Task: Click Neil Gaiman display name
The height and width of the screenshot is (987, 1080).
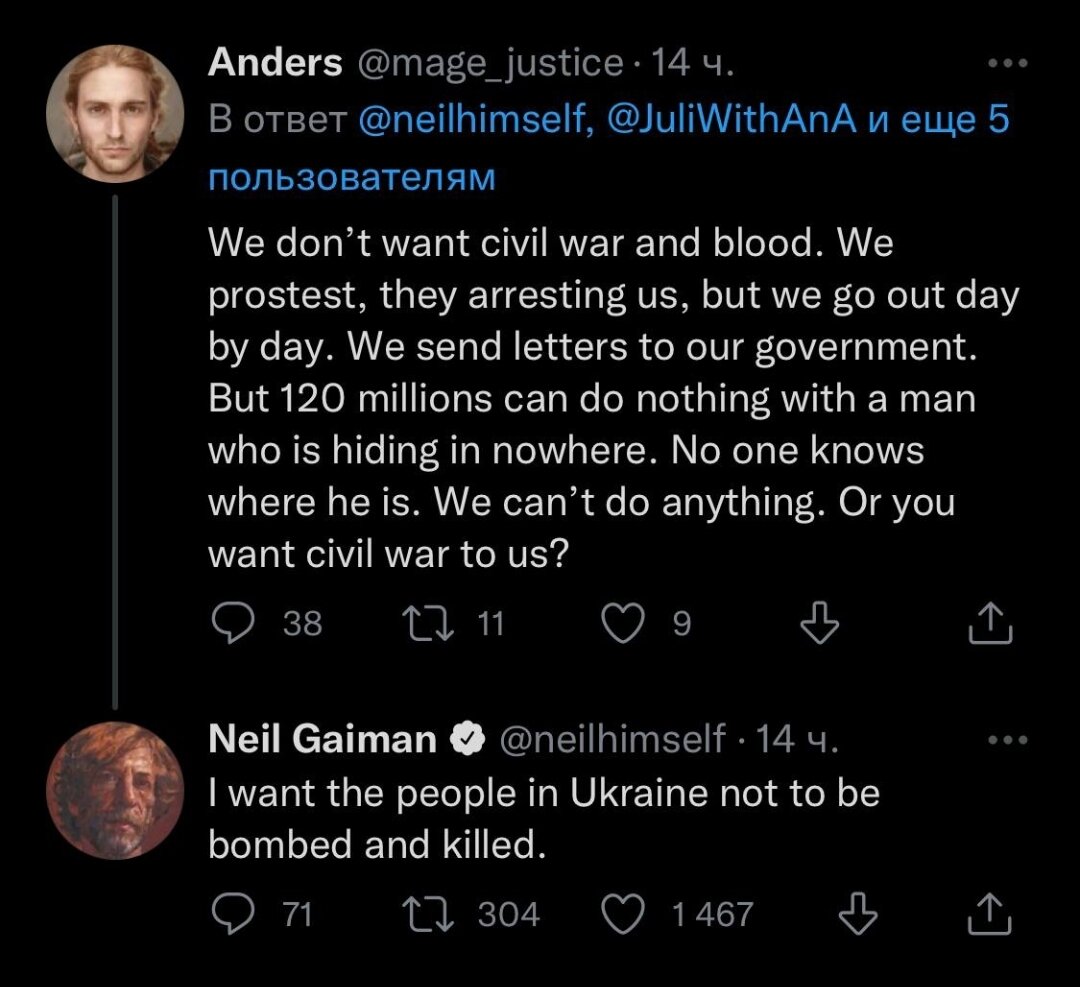Action: tap(322, 739)
